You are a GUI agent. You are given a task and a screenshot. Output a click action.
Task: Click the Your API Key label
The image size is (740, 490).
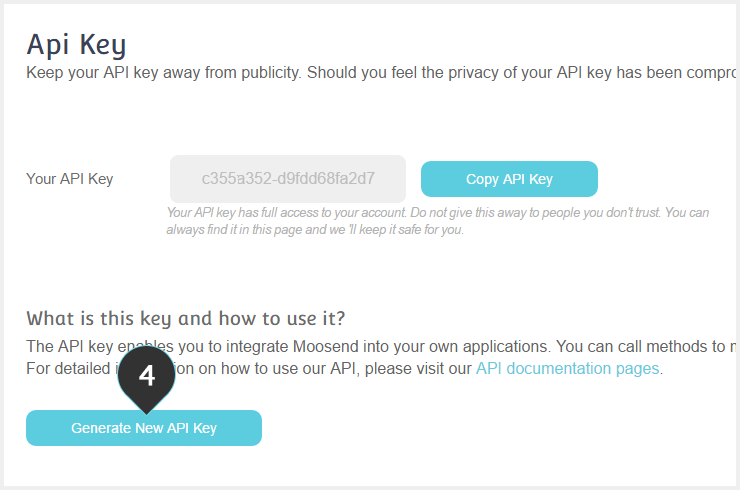click(x=70, y=179)
